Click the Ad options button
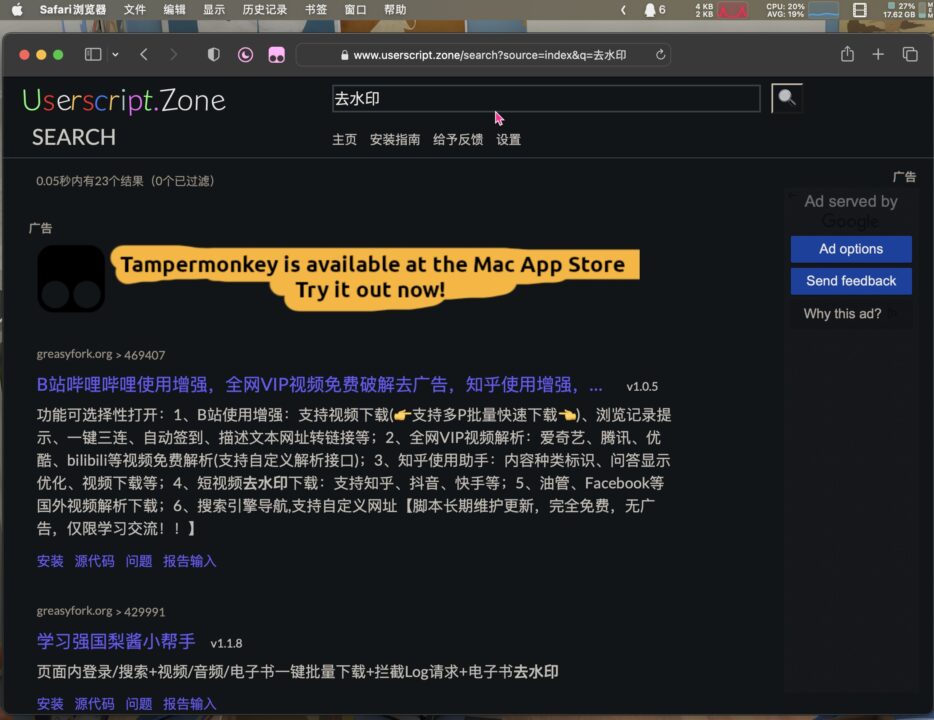The width and height of the screenshot is (934, 720). (851, 249)
